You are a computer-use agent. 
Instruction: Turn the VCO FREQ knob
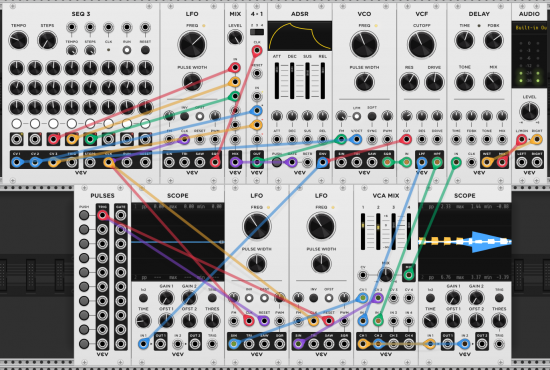[x=364, y=45]
